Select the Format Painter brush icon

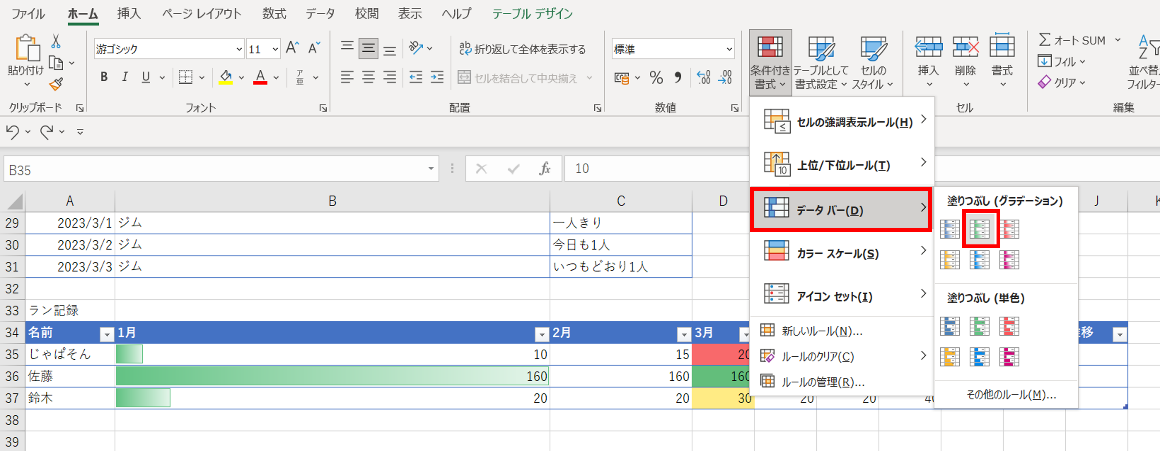point(56,84)
